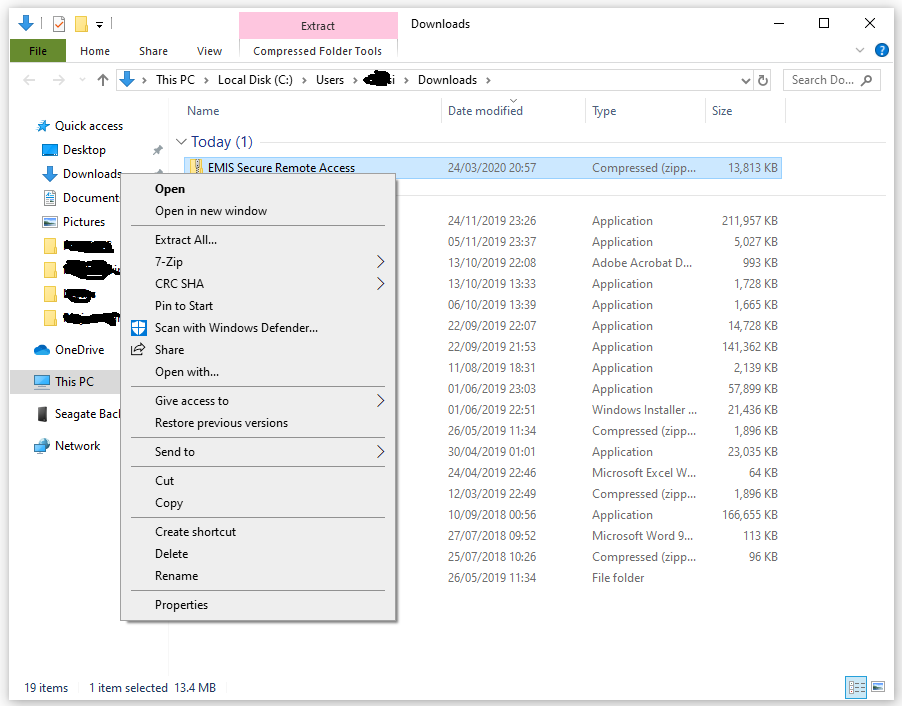Screen dimensions: 902x706
Task: Select Extract All from context menu
Action: coord(186,240)
